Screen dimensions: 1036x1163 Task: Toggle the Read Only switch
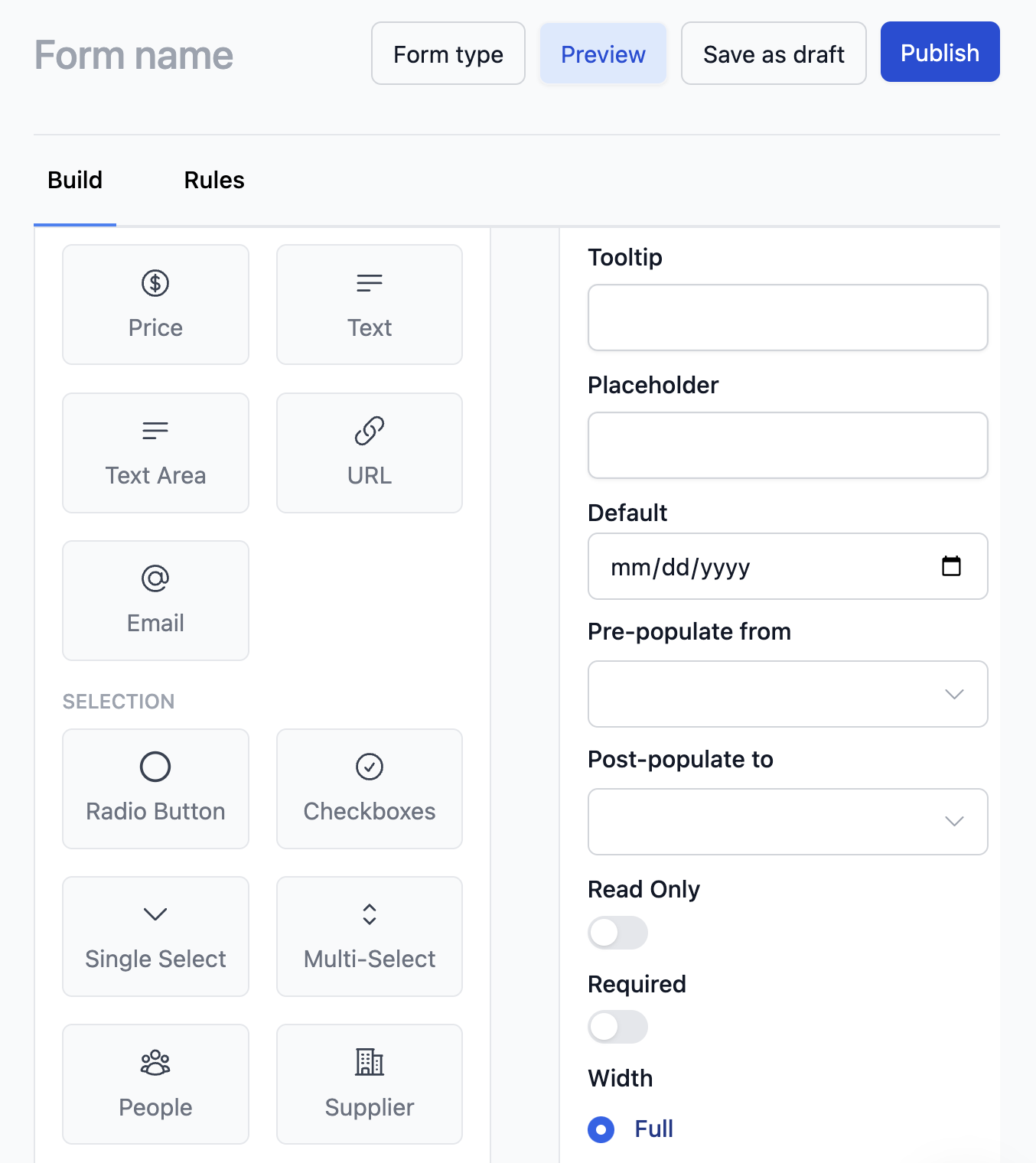tap(617, 933)
